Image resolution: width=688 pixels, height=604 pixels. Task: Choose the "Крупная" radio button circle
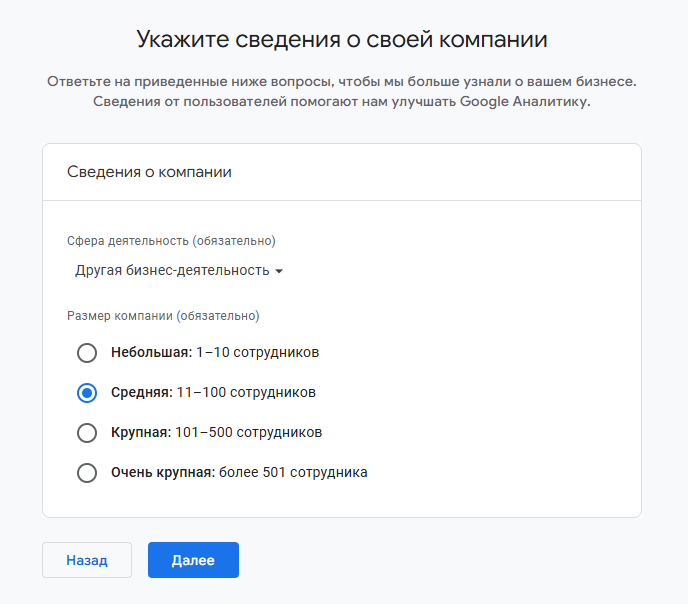click(x=87, y=433)
